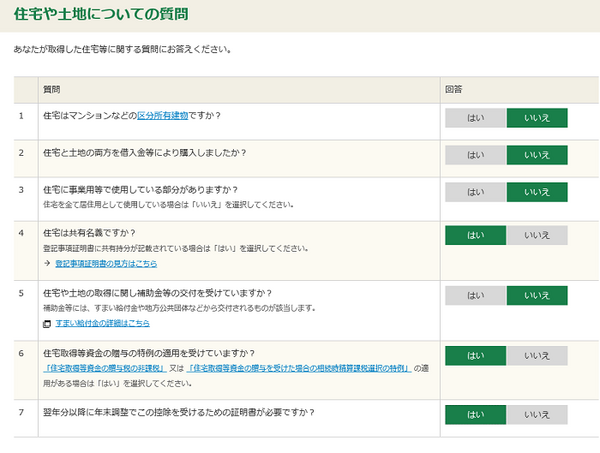The width and height of the screenshot is (600, 453).
Task: Answer はい to question 4 共有名義
Action: [x=476, y=235]
